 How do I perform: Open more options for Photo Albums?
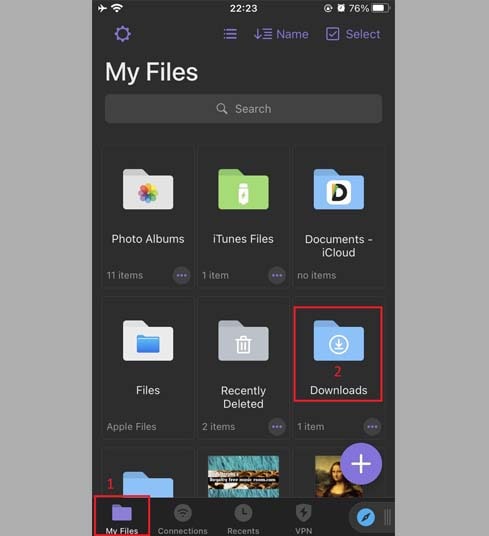click(181, 275)
